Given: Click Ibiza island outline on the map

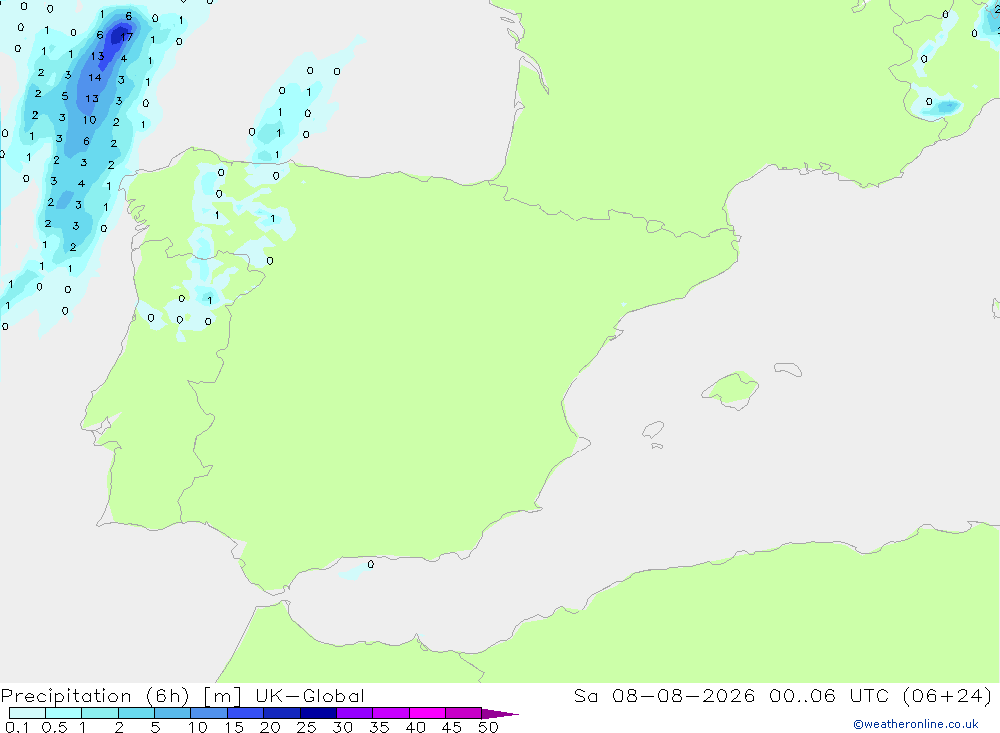Looking at the screenshot, I should pos(653,429).
